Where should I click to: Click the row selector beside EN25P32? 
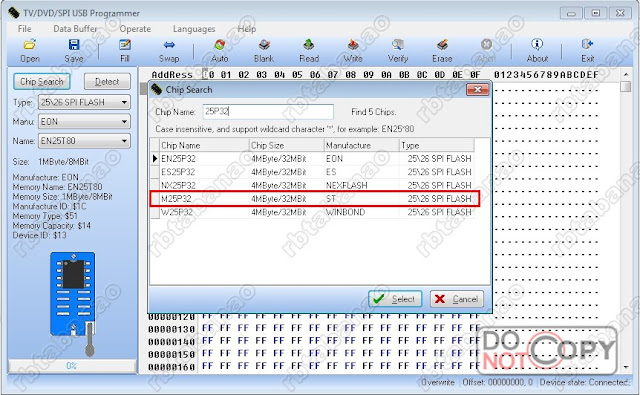(x=155, y=158)
